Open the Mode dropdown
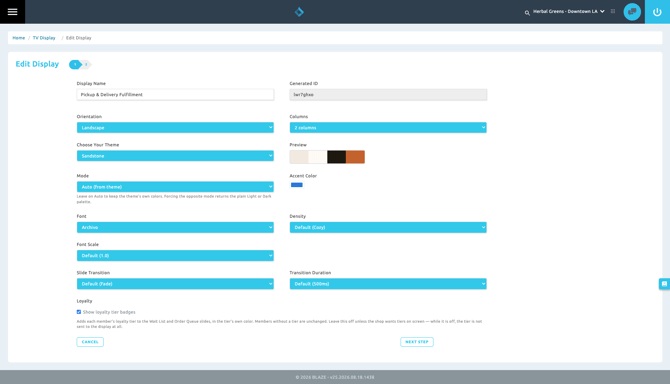The width and height of the screenshot is (670, 384). point(175,187)
